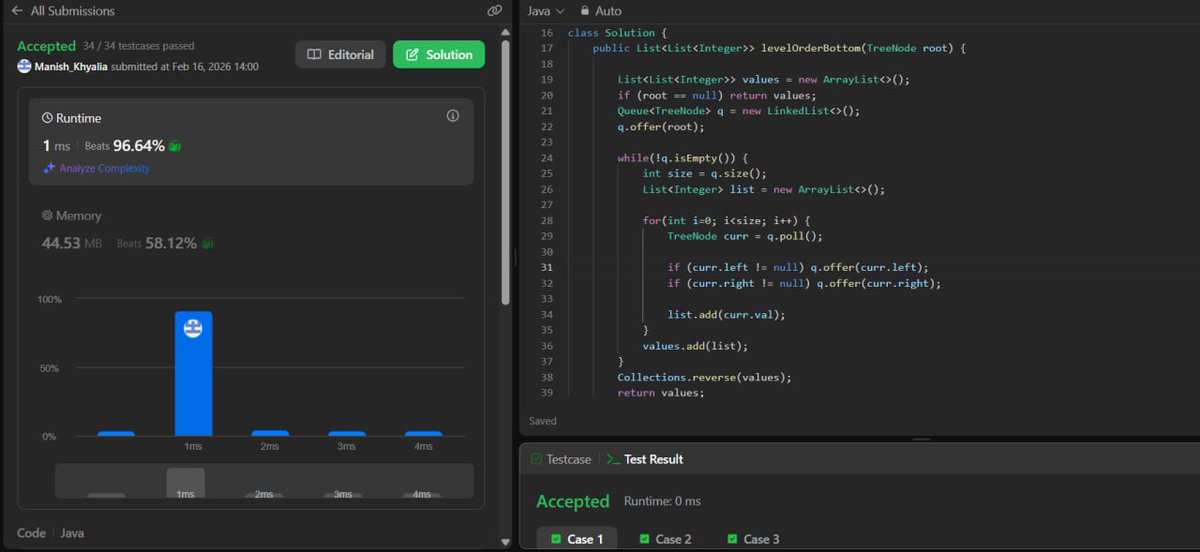Click '44.53 MB' memory value

tap(72, 243)
